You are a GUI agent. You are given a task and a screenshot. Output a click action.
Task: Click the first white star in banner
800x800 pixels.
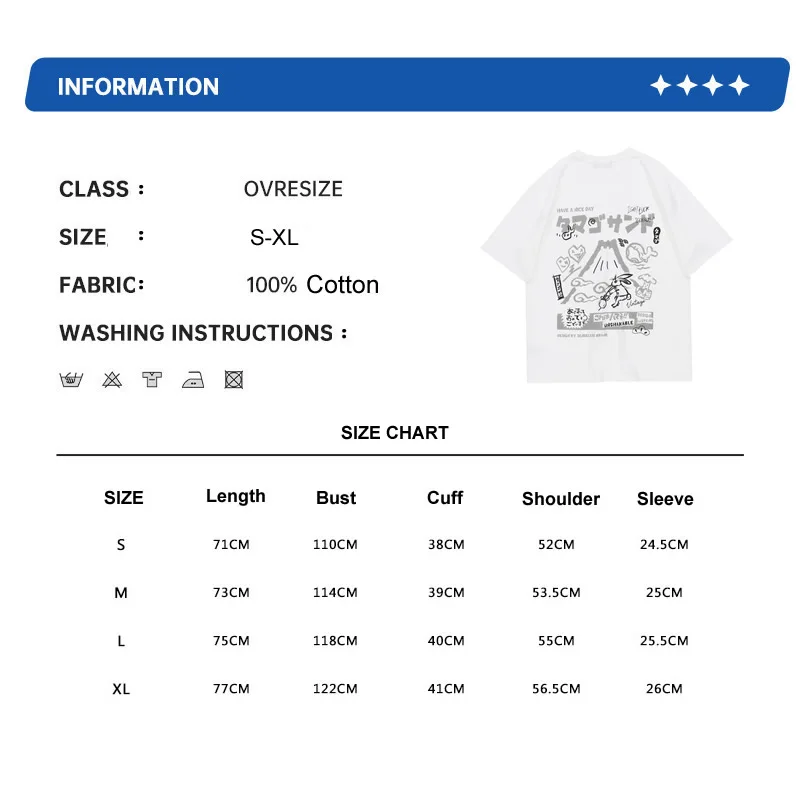[661, 85]
